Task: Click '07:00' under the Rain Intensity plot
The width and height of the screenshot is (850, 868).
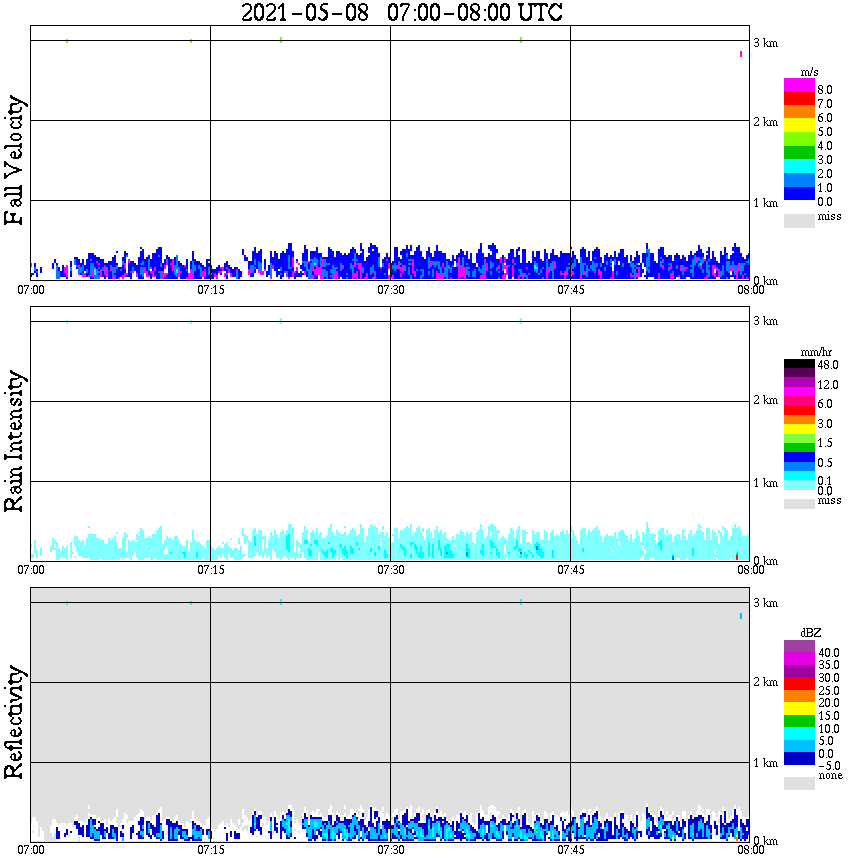Action: click(31, 570)
